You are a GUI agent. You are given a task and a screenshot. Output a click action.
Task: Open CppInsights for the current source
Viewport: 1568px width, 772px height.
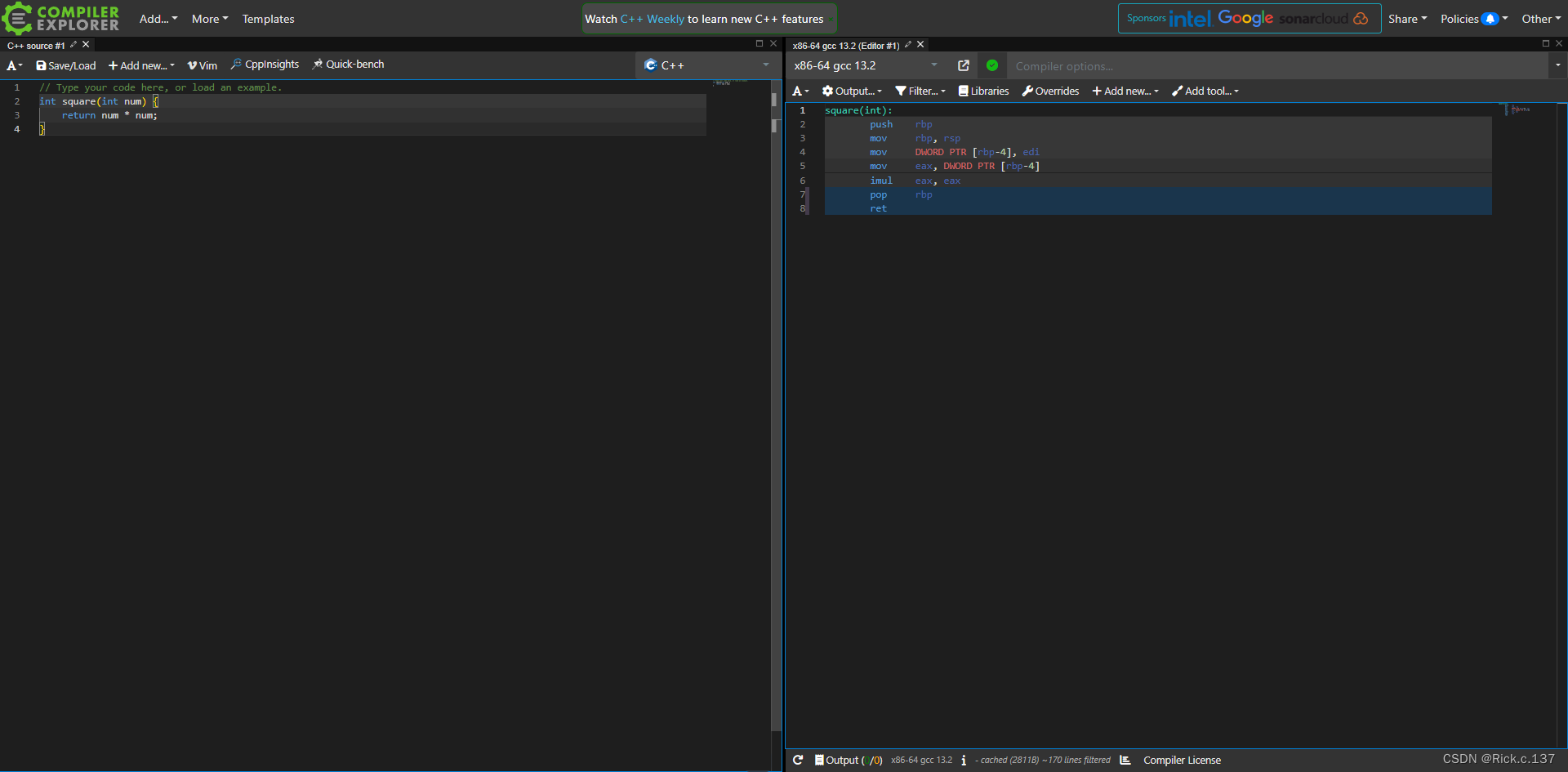(264, 65)
